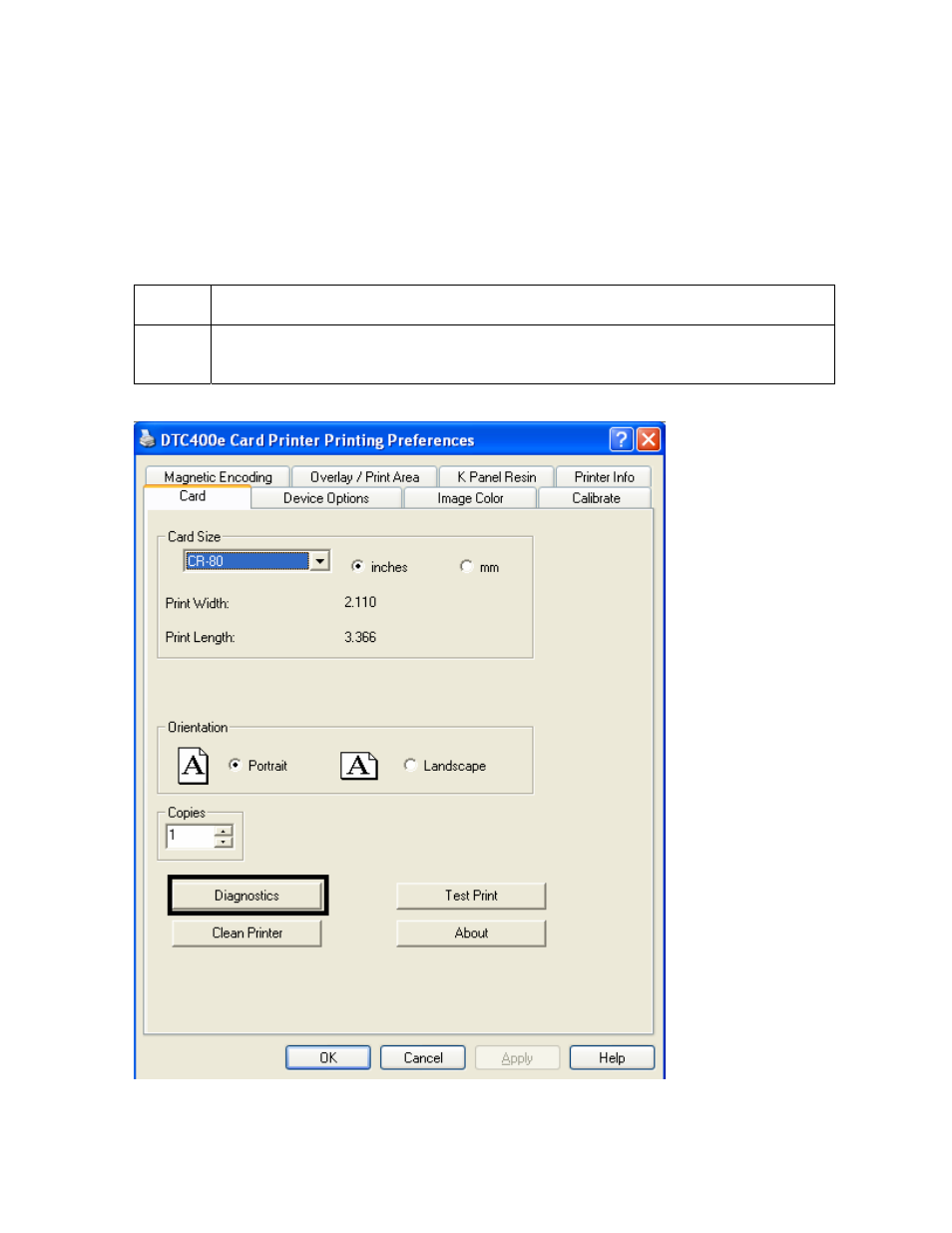Click the Cancel button
This screenshot has width=952, height=1233.
point(423,1057)
